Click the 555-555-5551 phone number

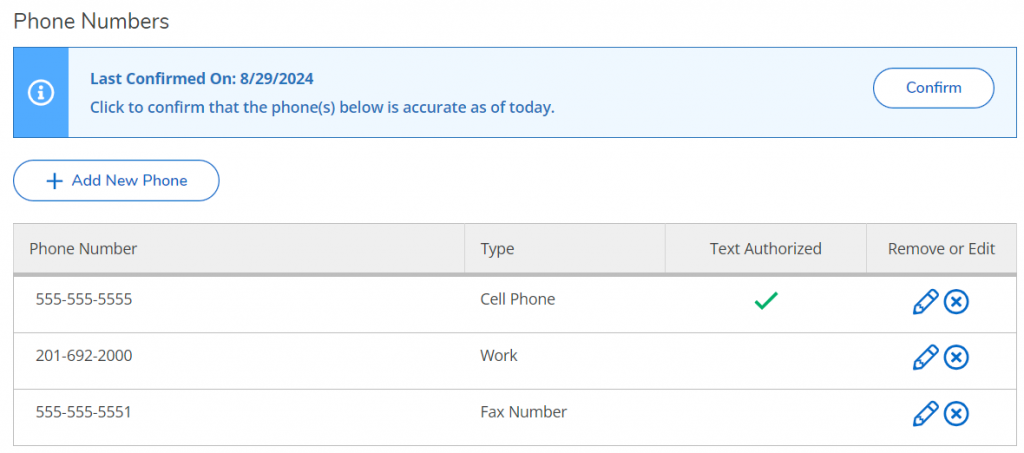[84, 412]
